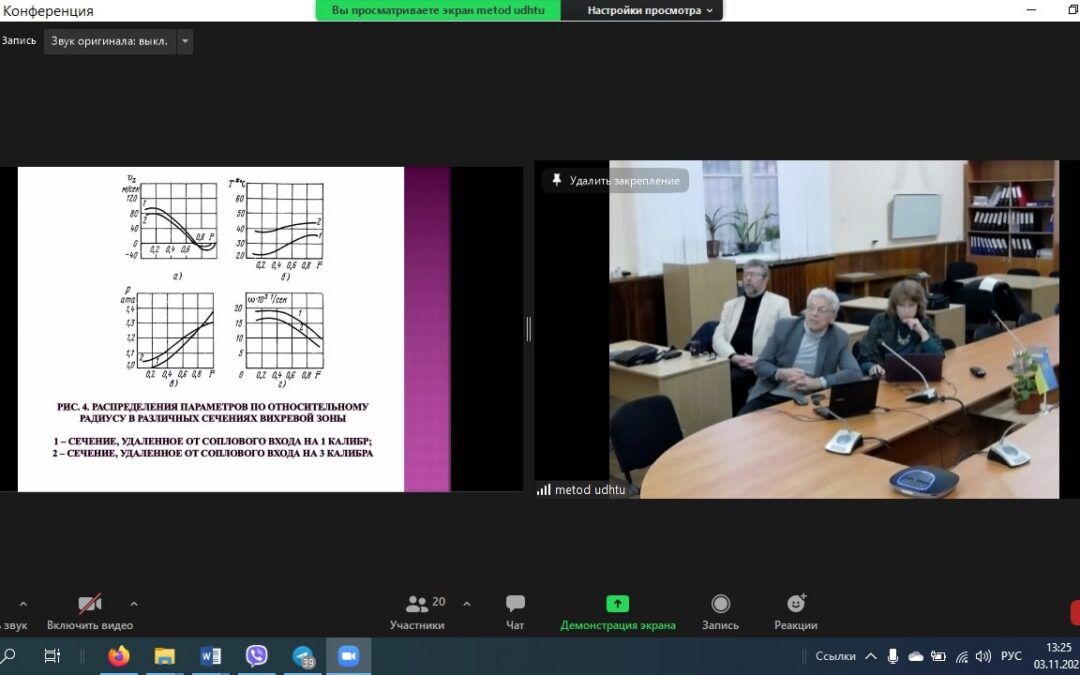This screenshot has width=1080, height=675.
Task: Switch to Microsoft Word in taskbar
Action: (211, 656)
